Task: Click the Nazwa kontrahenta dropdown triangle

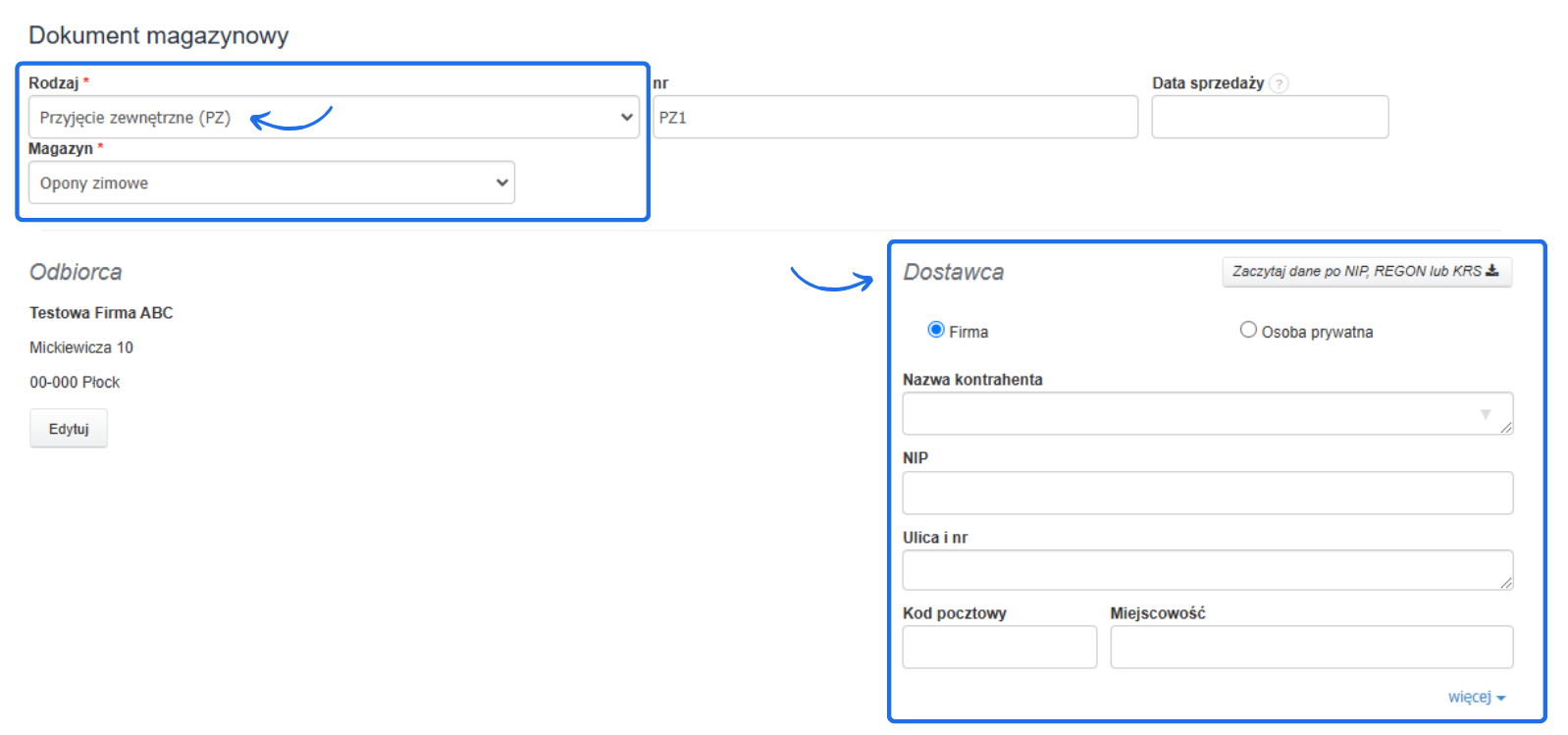Action: pos(1486,414)
